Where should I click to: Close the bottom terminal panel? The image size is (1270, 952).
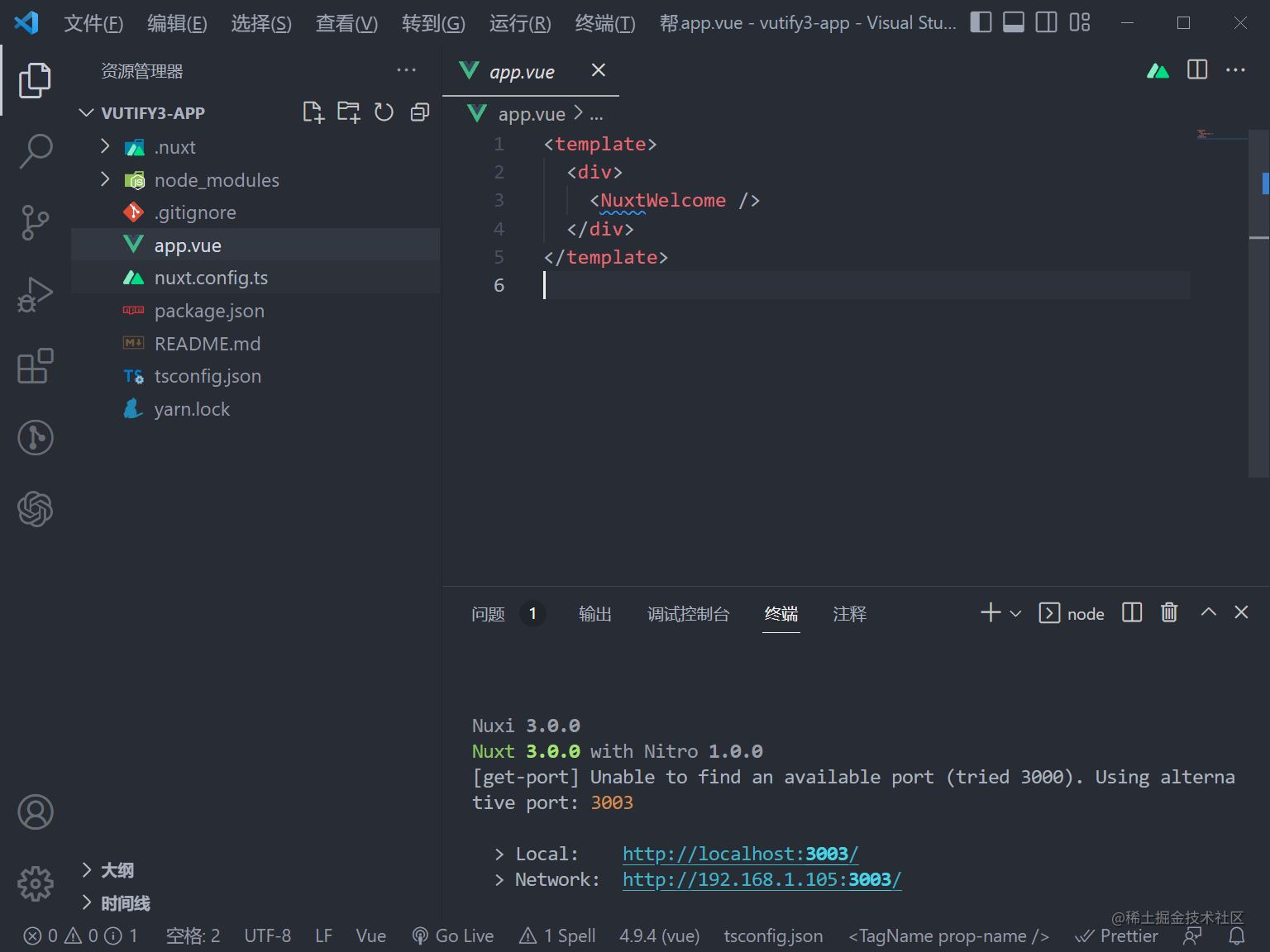click(1241, 612)
